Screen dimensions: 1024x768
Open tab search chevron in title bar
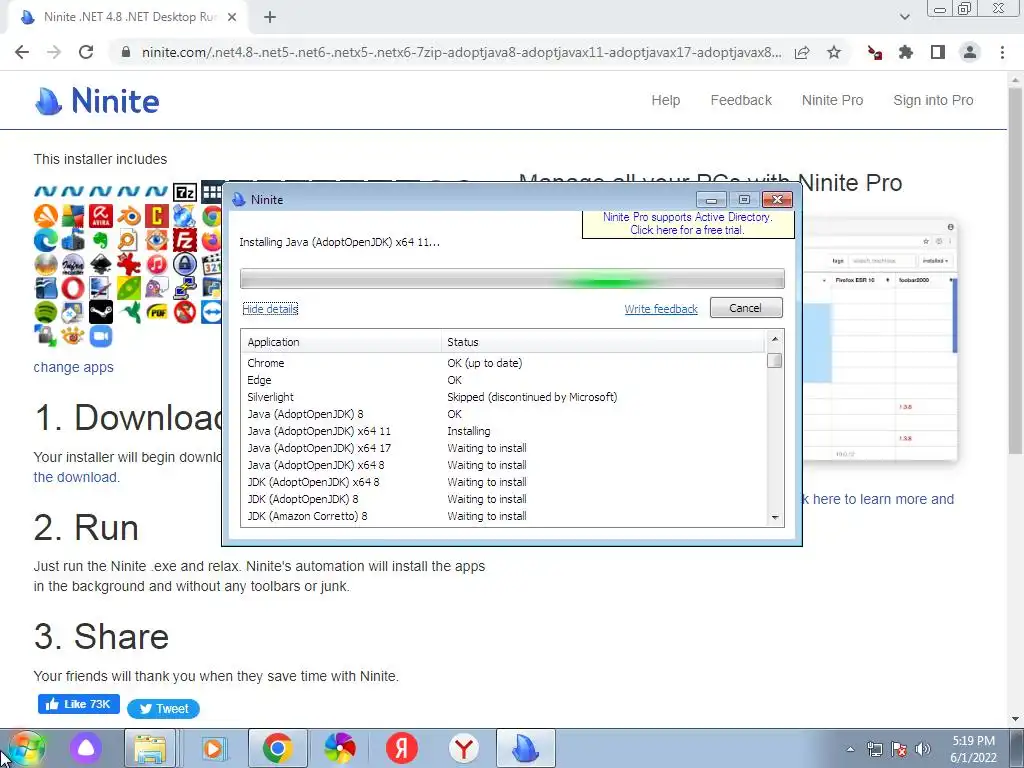[x=904, y=17]
